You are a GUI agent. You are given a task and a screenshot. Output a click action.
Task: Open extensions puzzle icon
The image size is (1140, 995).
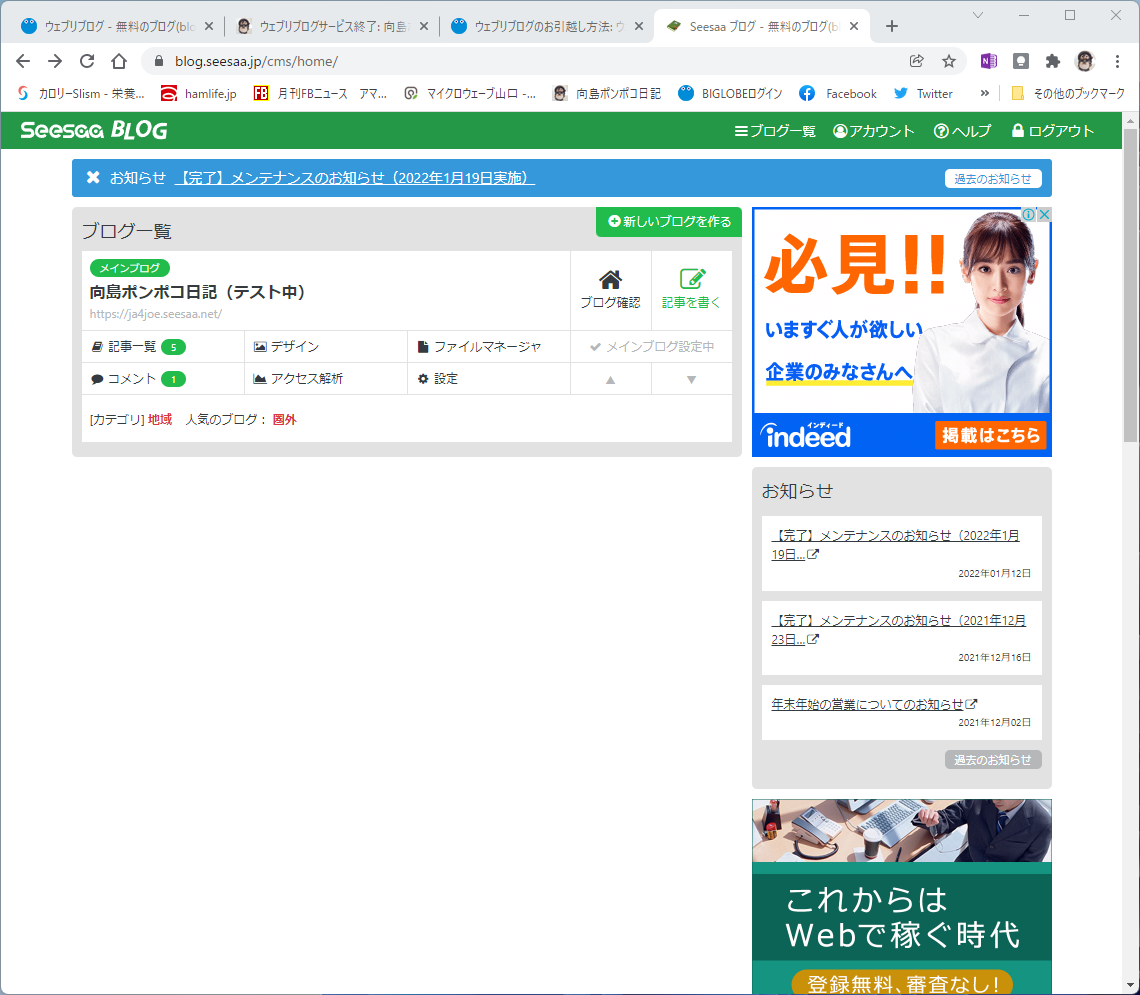[1053, 61]
